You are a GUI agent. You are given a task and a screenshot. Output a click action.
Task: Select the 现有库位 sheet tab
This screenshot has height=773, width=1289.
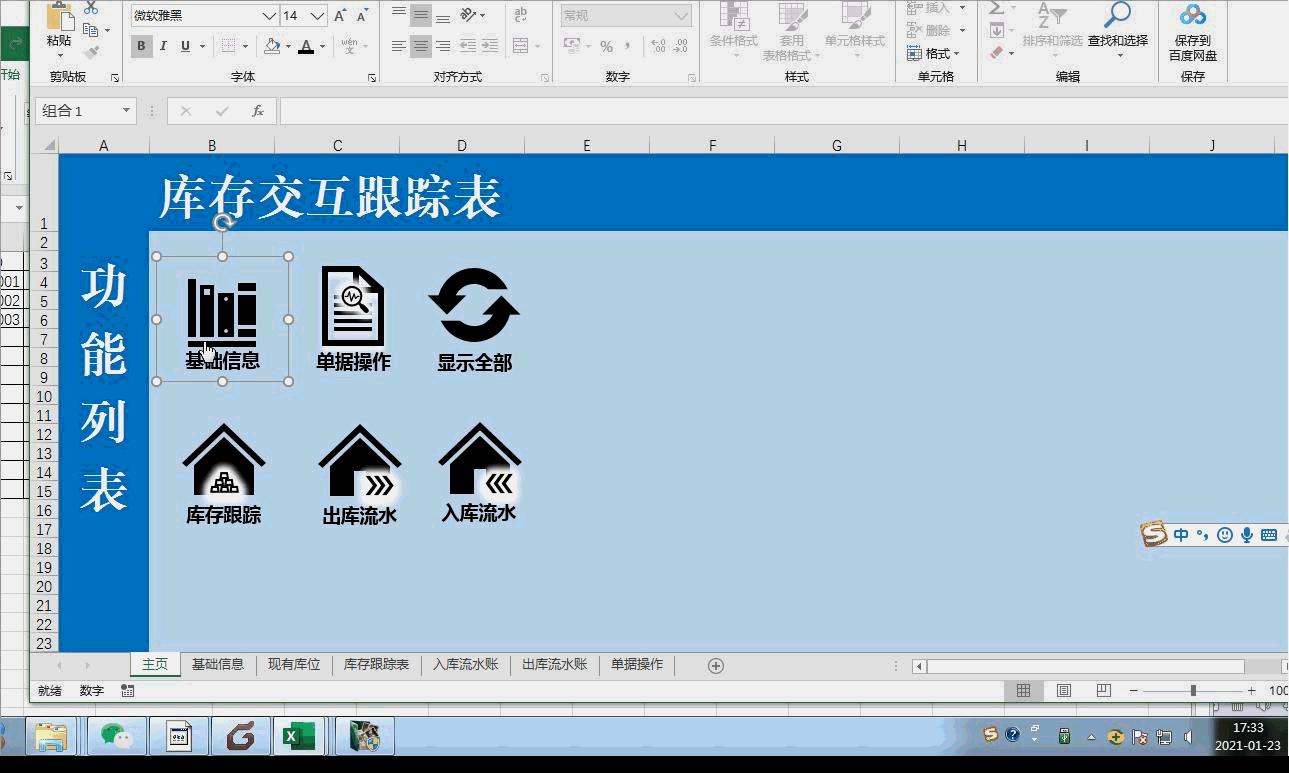(x=293, y=664)
